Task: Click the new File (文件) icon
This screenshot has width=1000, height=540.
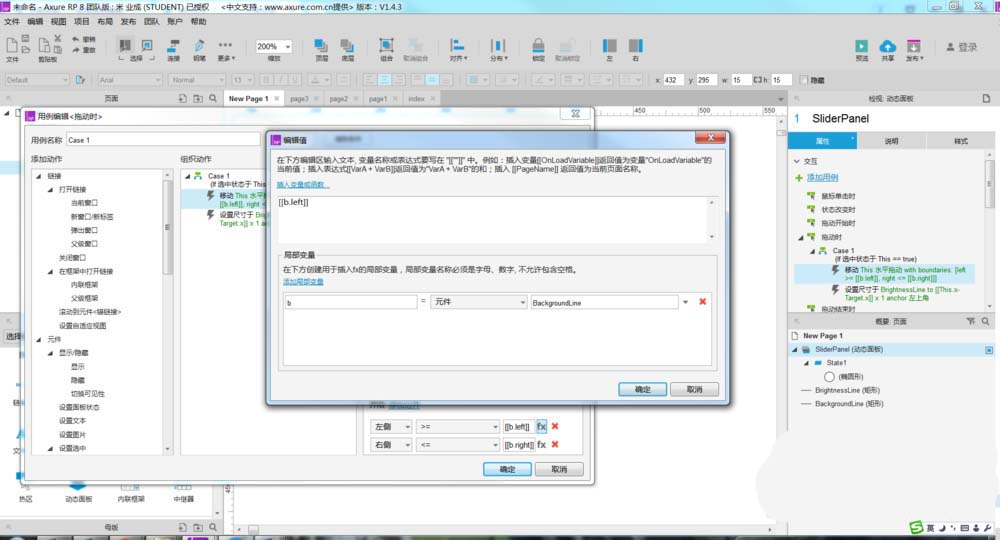Action: coord(11,45)
